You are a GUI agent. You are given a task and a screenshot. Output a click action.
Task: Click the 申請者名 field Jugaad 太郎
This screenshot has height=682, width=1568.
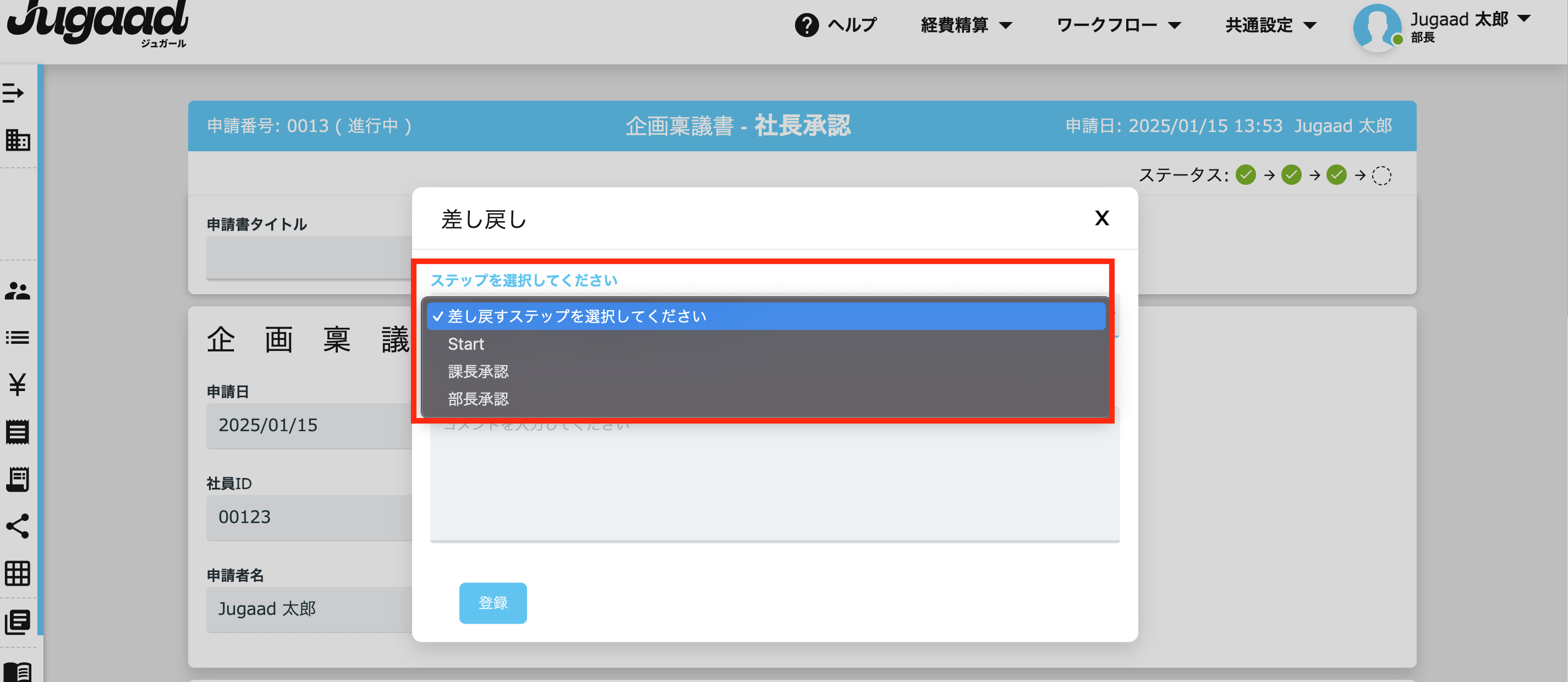tap(309, 609)
